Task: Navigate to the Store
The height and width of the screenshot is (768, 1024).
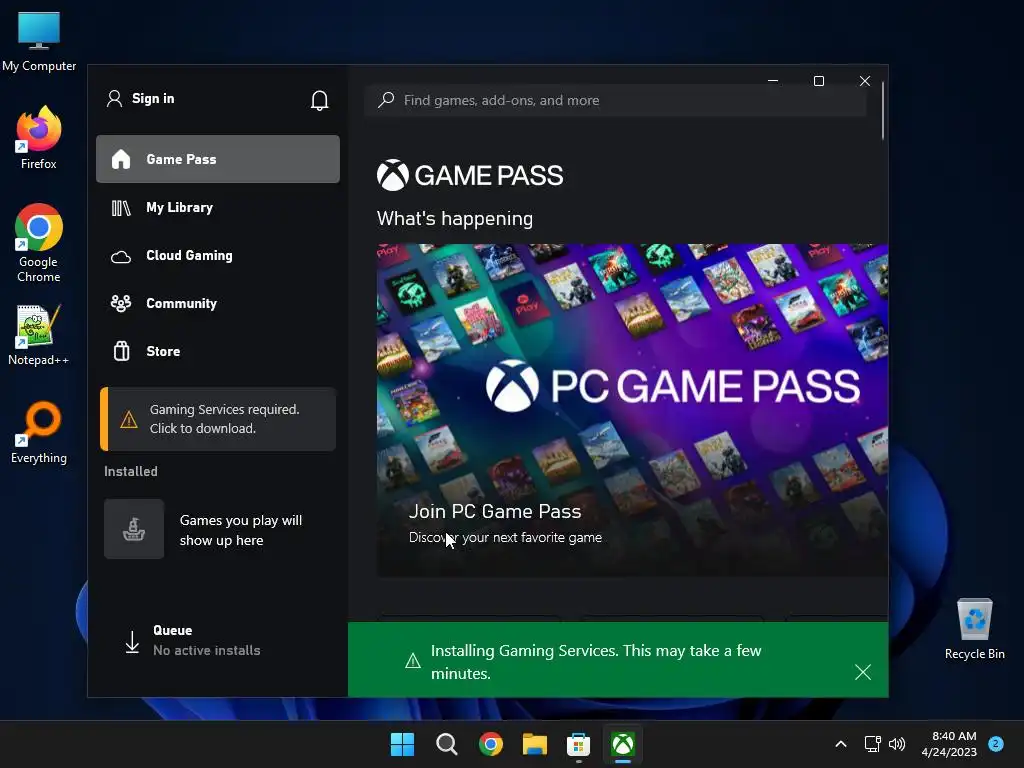Action: point(218,351)
